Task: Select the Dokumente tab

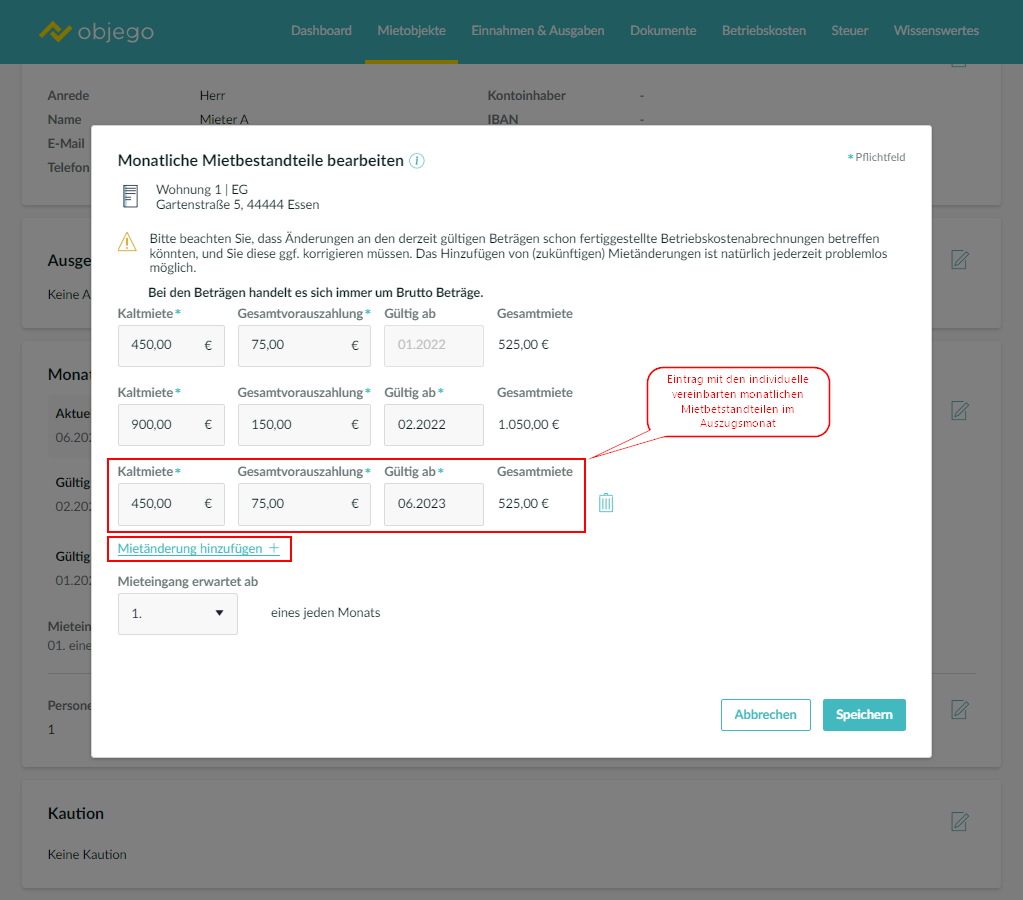Action: point(663,31)
